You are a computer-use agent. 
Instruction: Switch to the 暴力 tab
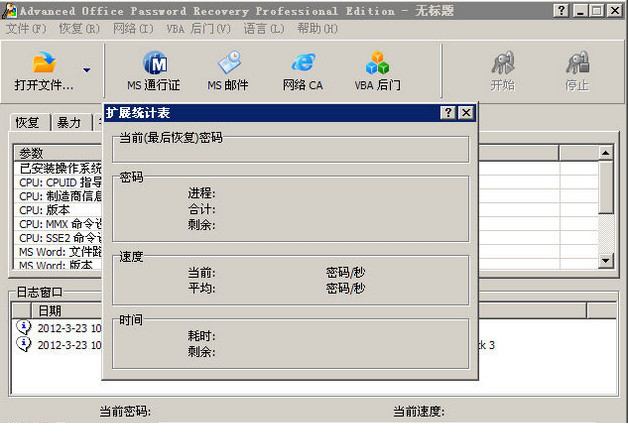(x=69, y=122)
